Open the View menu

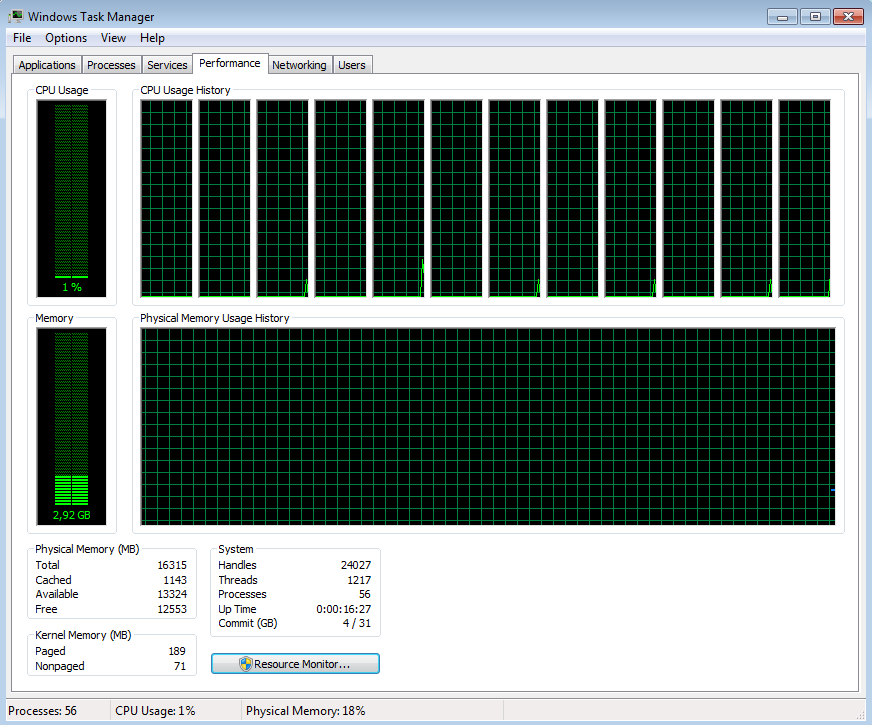[113, 38]
